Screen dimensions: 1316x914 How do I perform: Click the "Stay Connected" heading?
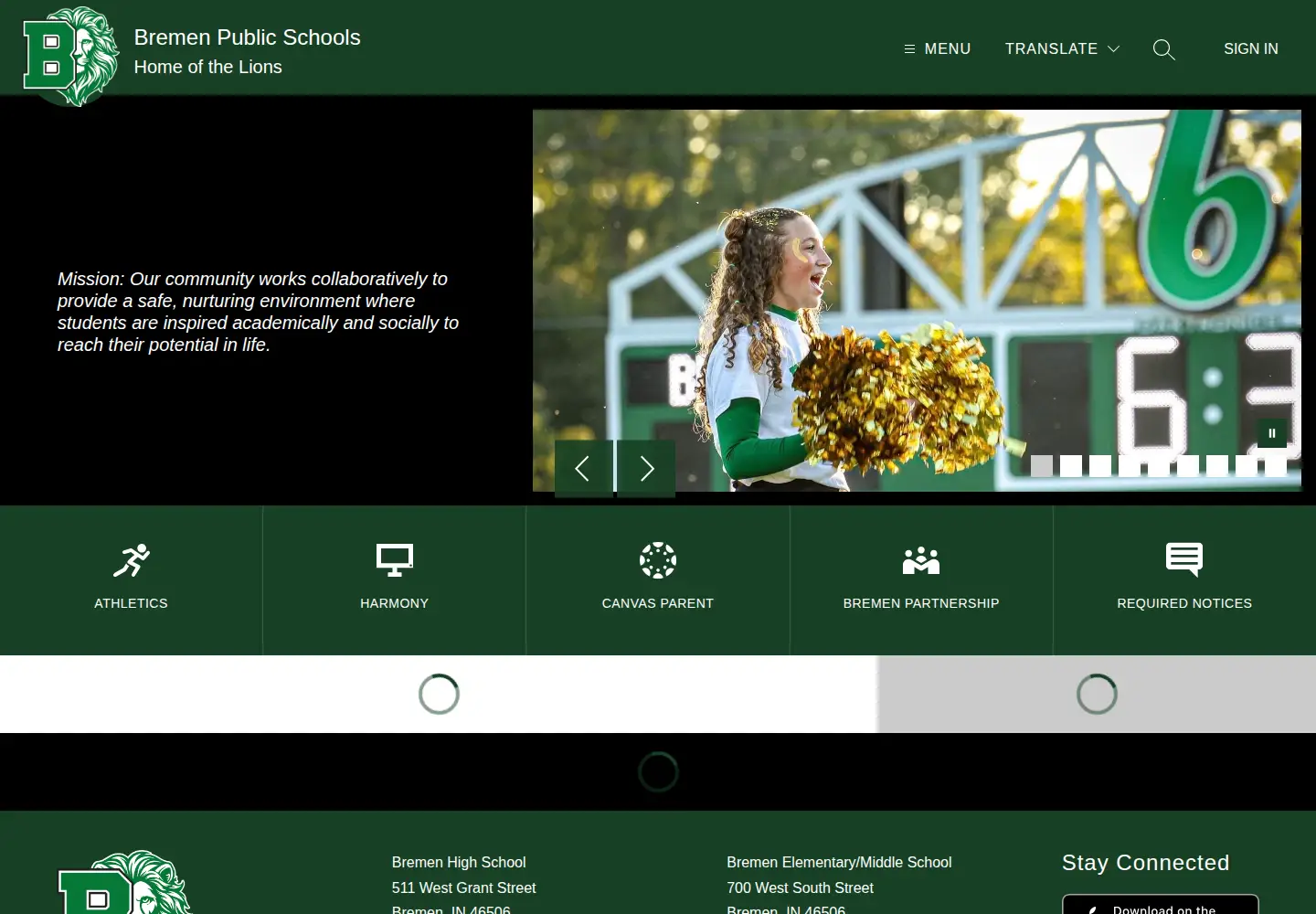[1145, 863]
